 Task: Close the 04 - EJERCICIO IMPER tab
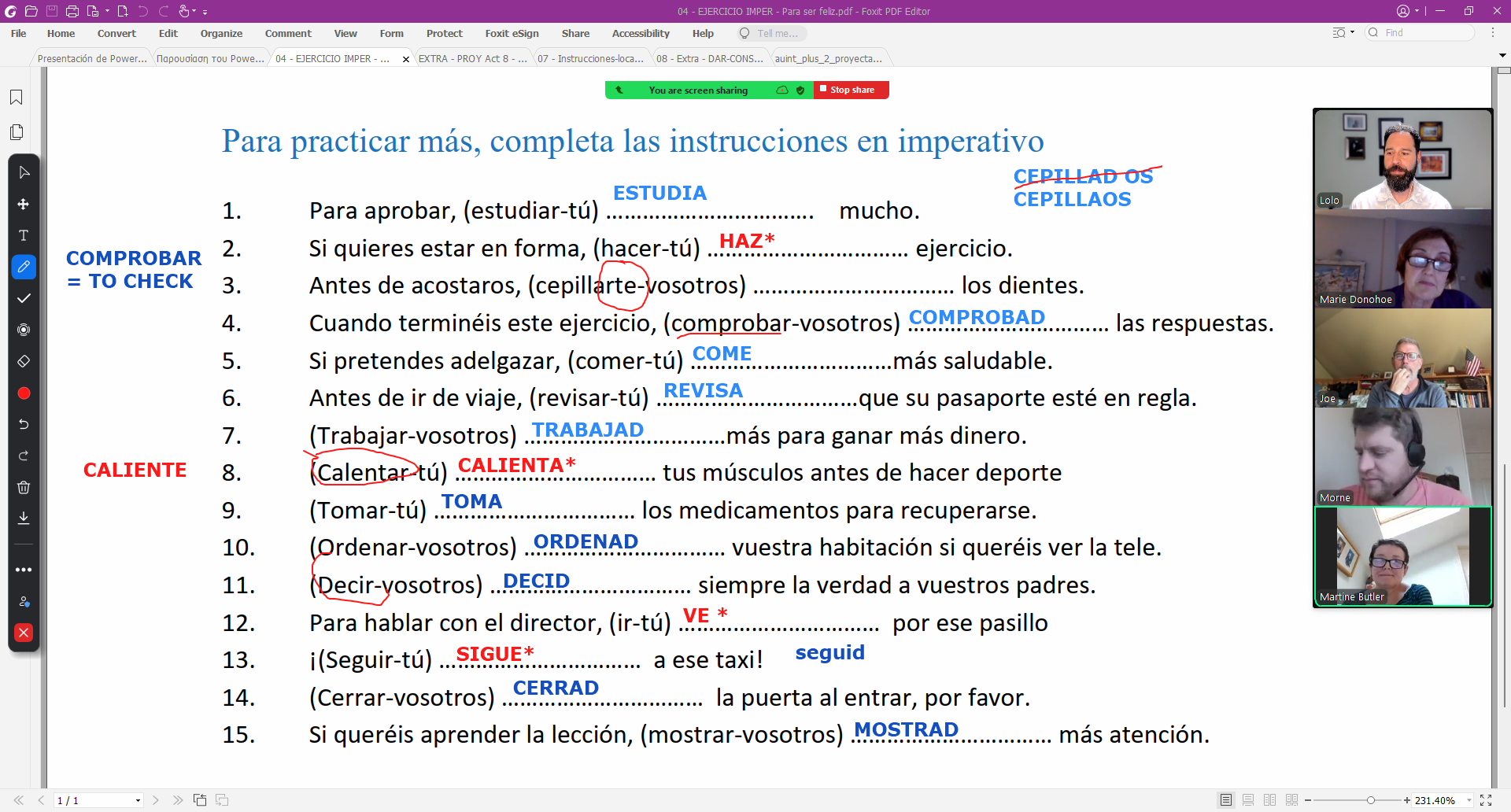click(406, 59)
